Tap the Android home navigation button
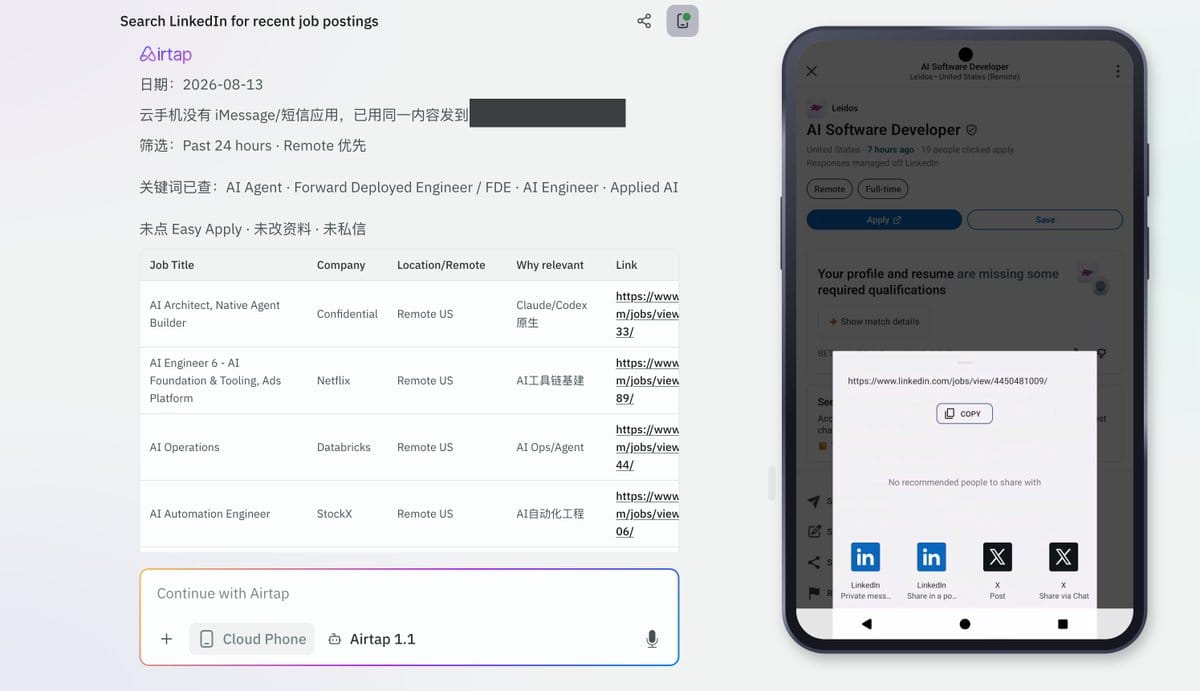This screenshot has width=1200, height=691. 965,624
